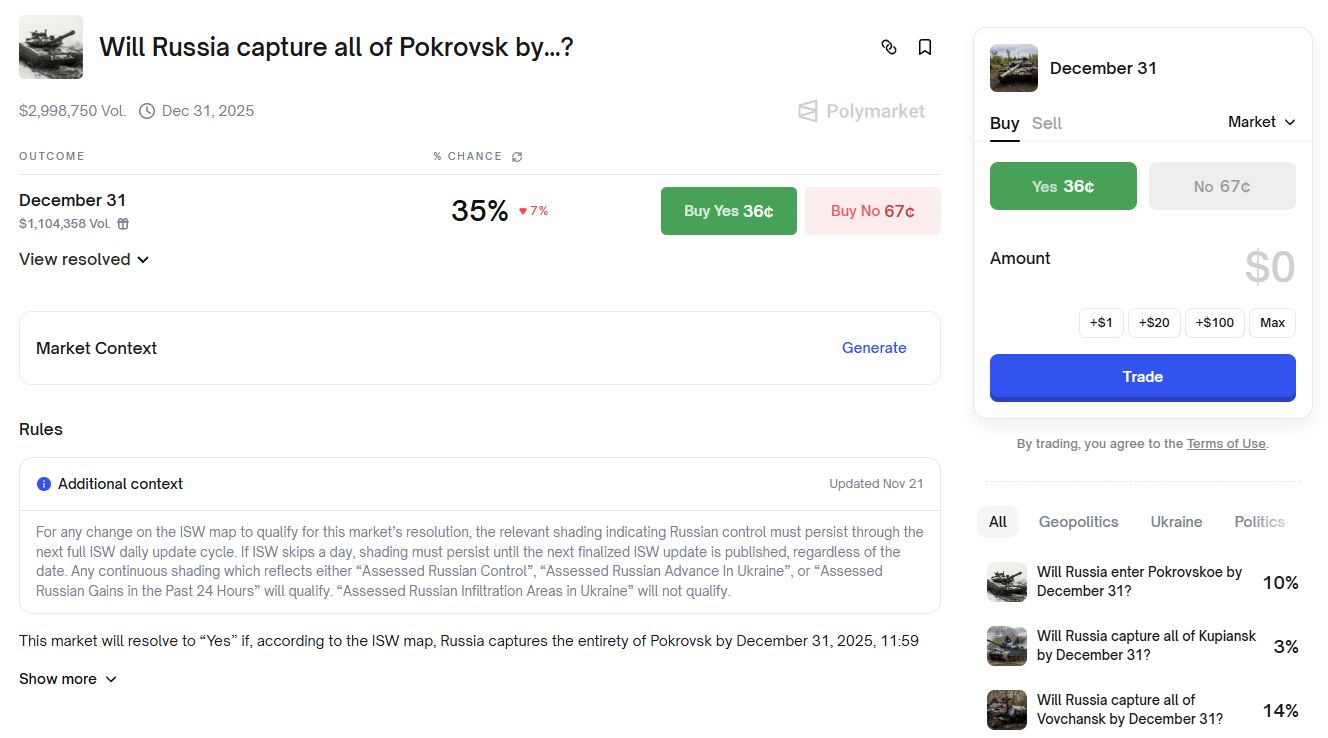Image resolution: width=1328 pixels, height=738 pixels.
Task: Open the Terms of Use link
Action: tap(1226, 444)
